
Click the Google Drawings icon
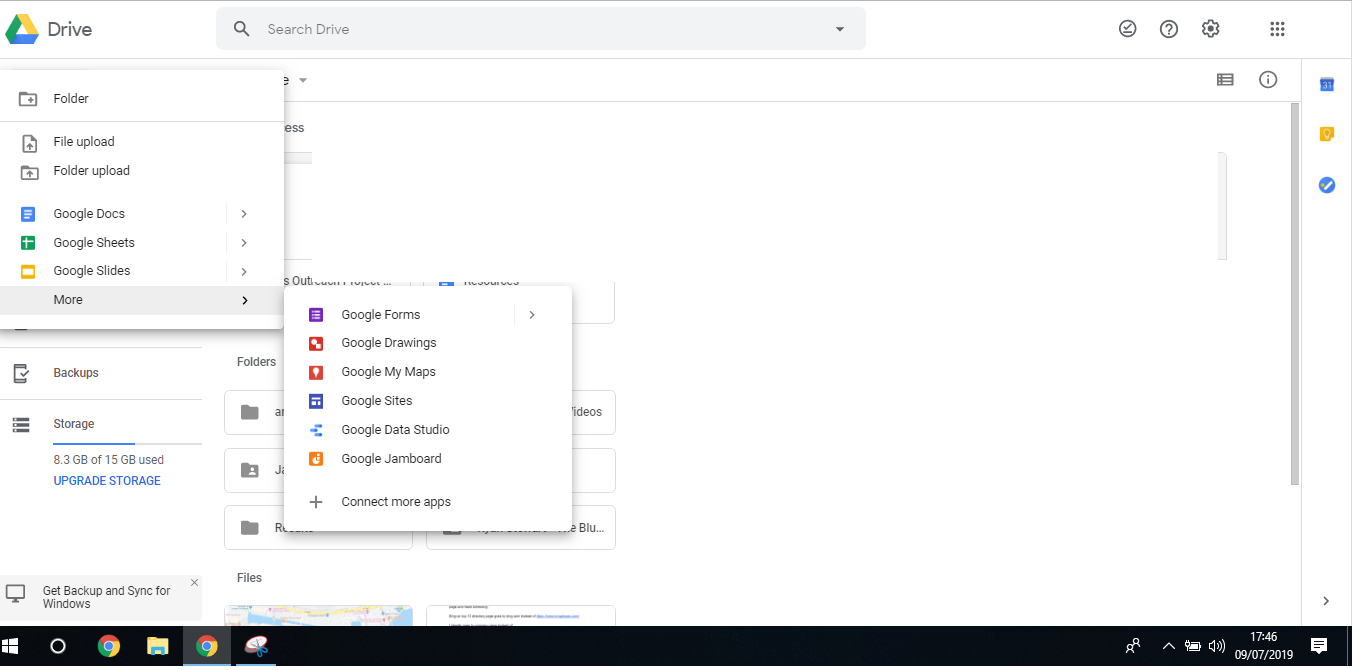[316, 343]
